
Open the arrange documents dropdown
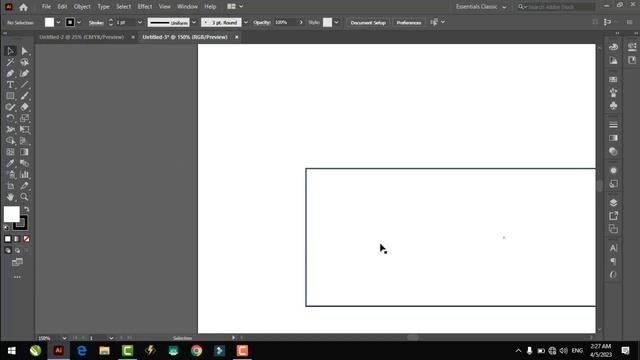[x=235, y=7]
